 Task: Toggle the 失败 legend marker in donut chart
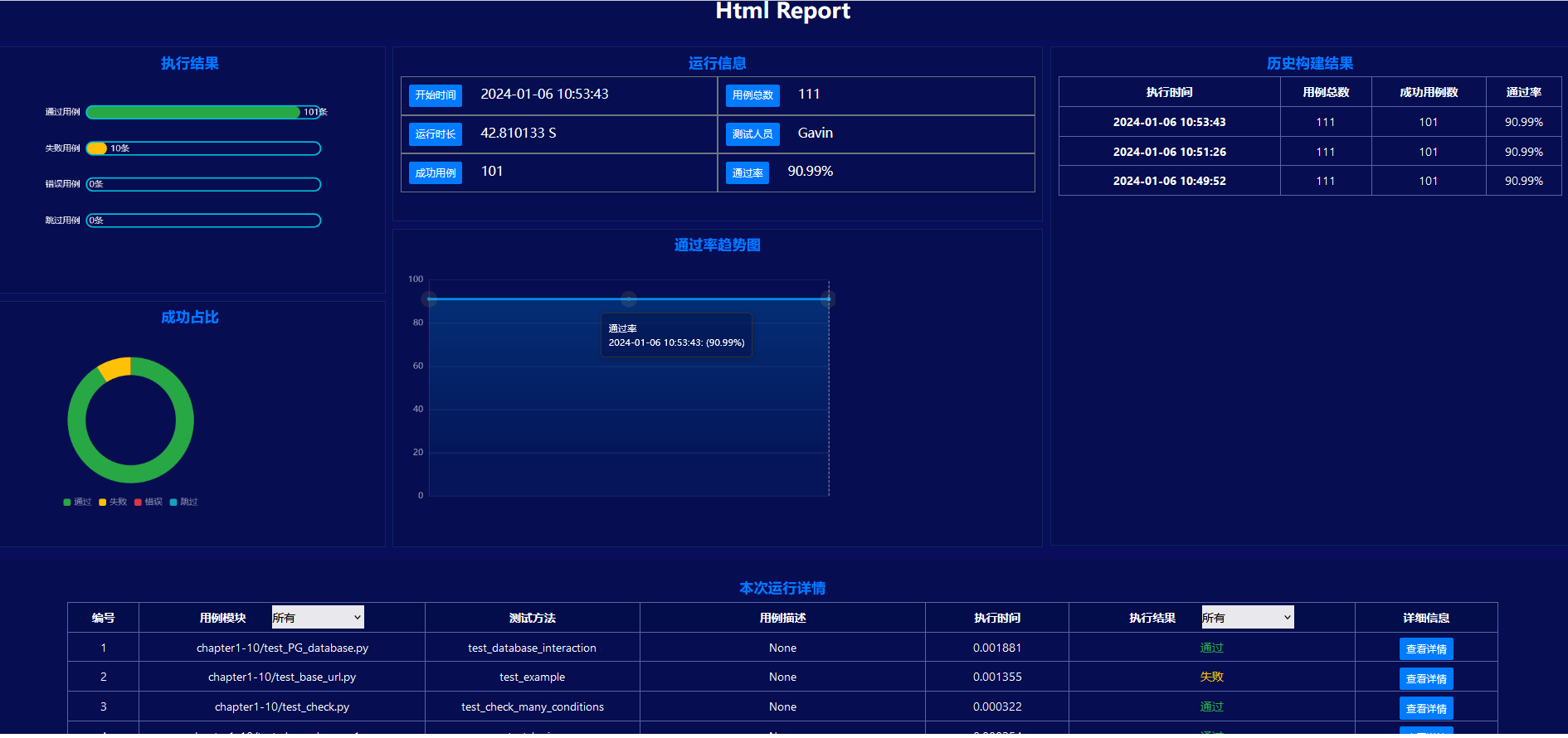click(103, 502)
